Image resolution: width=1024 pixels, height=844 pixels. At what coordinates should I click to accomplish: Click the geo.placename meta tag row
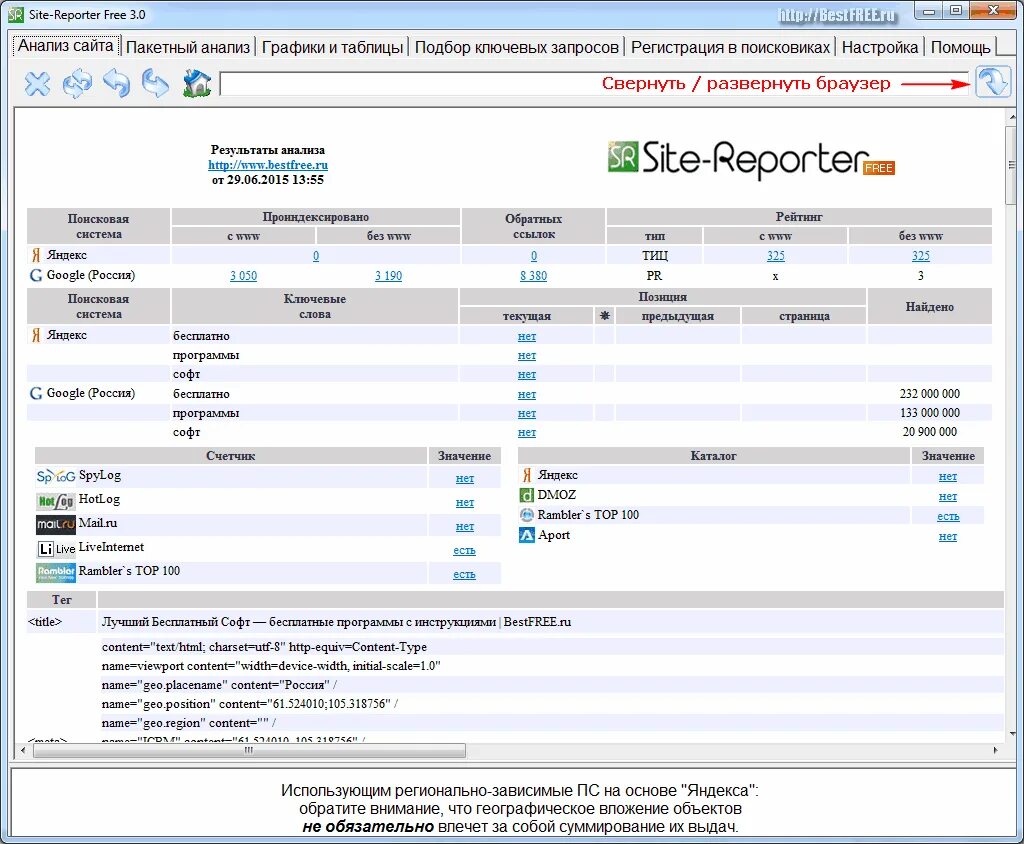coord(551,685)
